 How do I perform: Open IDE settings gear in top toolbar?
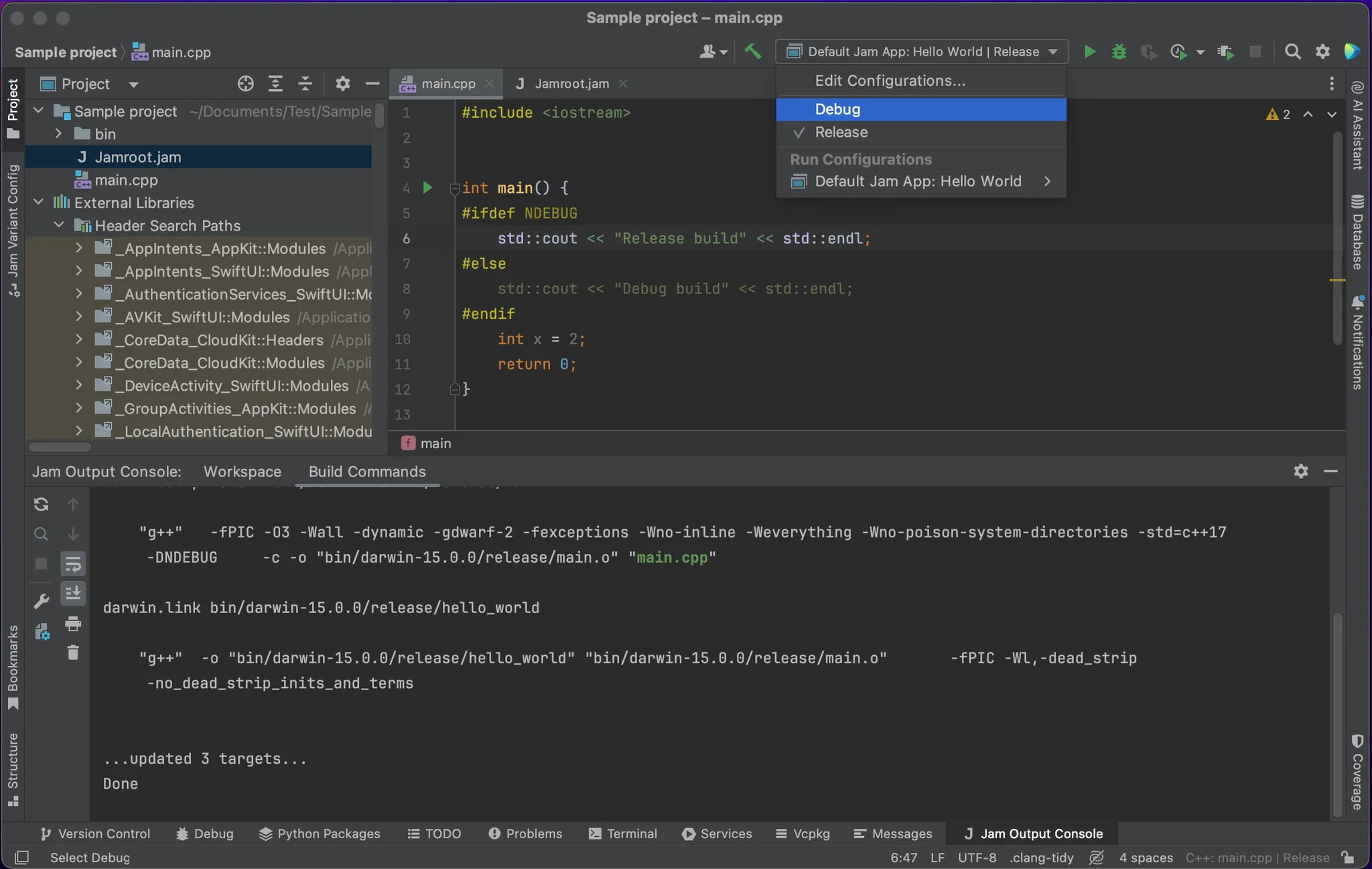pos(1322,52)
